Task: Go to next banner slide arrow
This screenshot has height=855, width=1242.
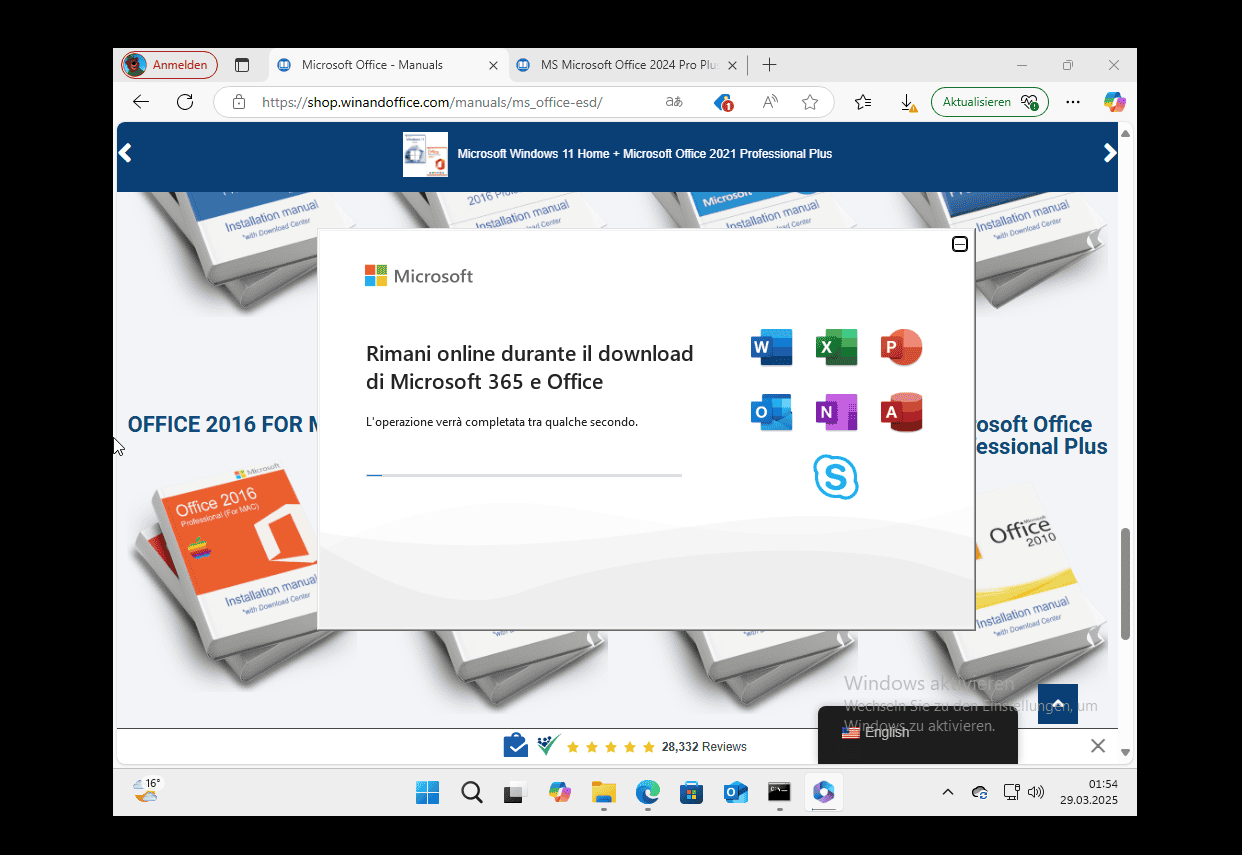Action: tap(1109, 153)
